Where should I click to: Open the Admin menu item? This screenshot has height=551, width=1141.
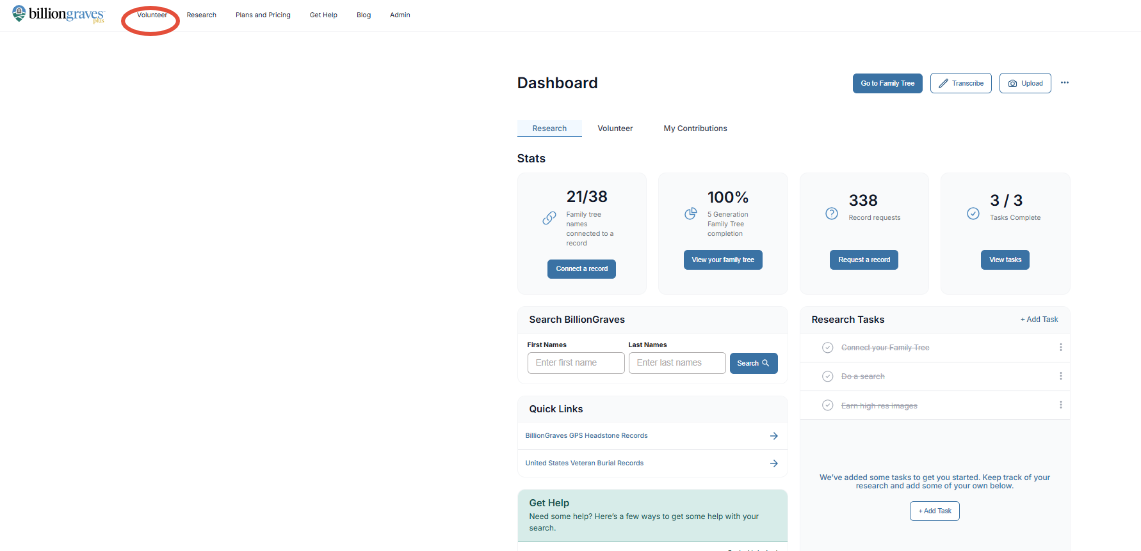pyautogui.click(x=399, y=15)
